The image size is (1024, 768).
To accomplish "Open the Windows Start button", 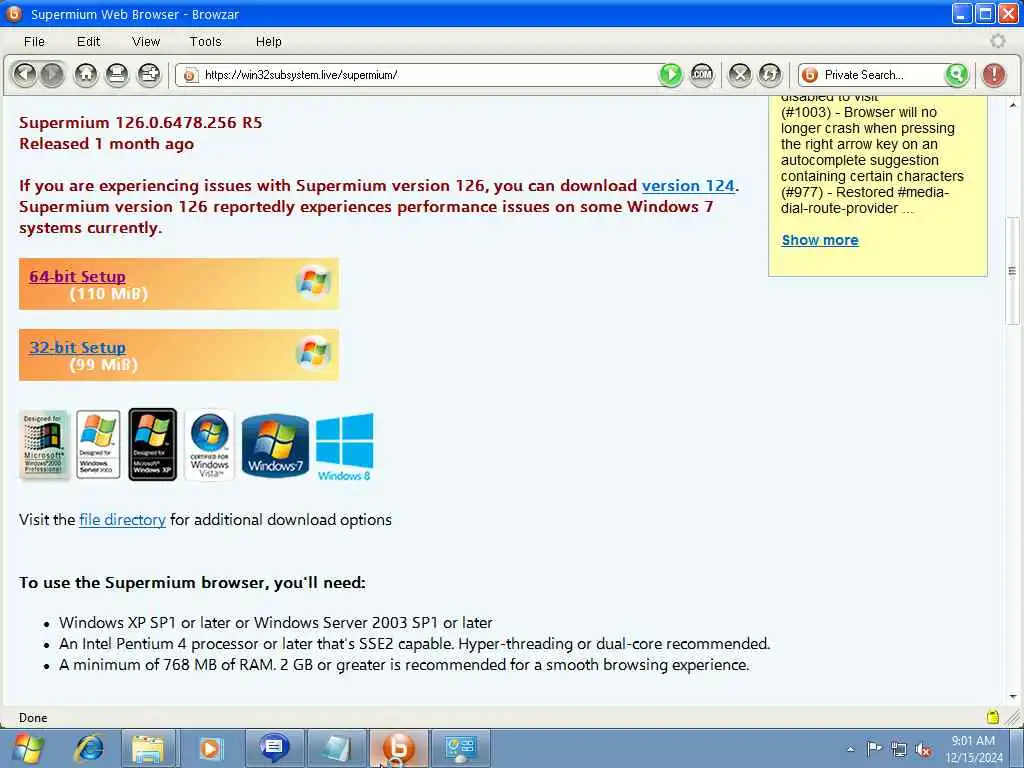I will coord(29,748).
